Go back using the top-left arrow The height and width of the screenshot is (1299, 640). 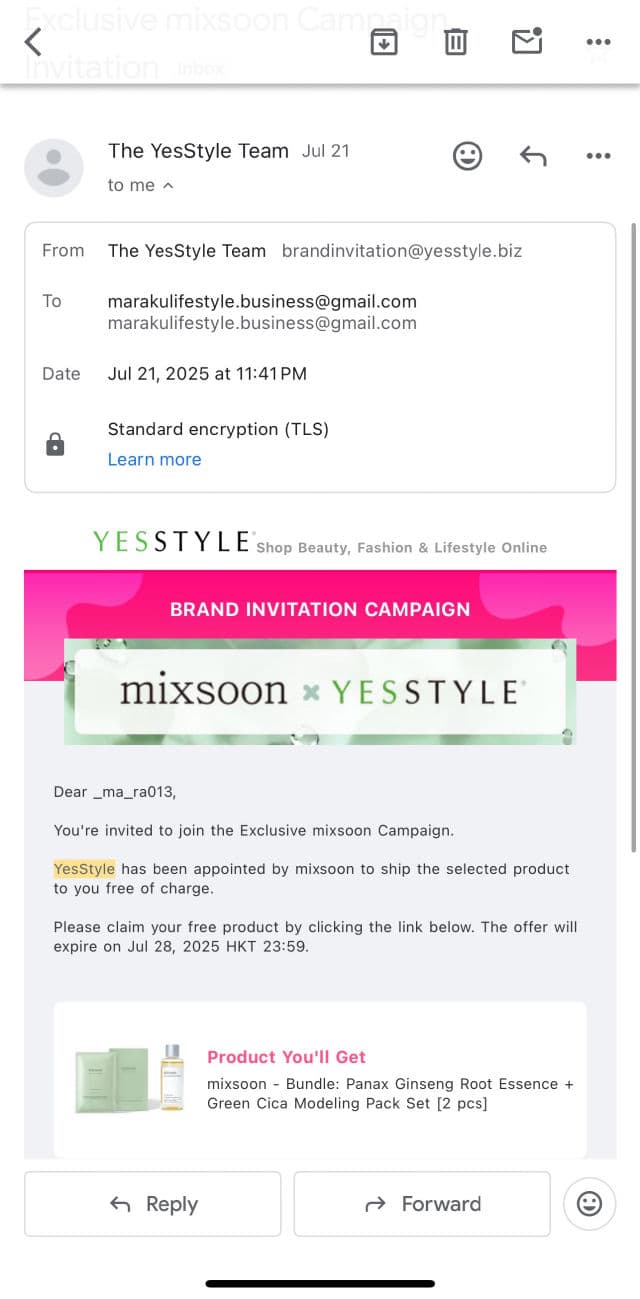pos(33,42)
